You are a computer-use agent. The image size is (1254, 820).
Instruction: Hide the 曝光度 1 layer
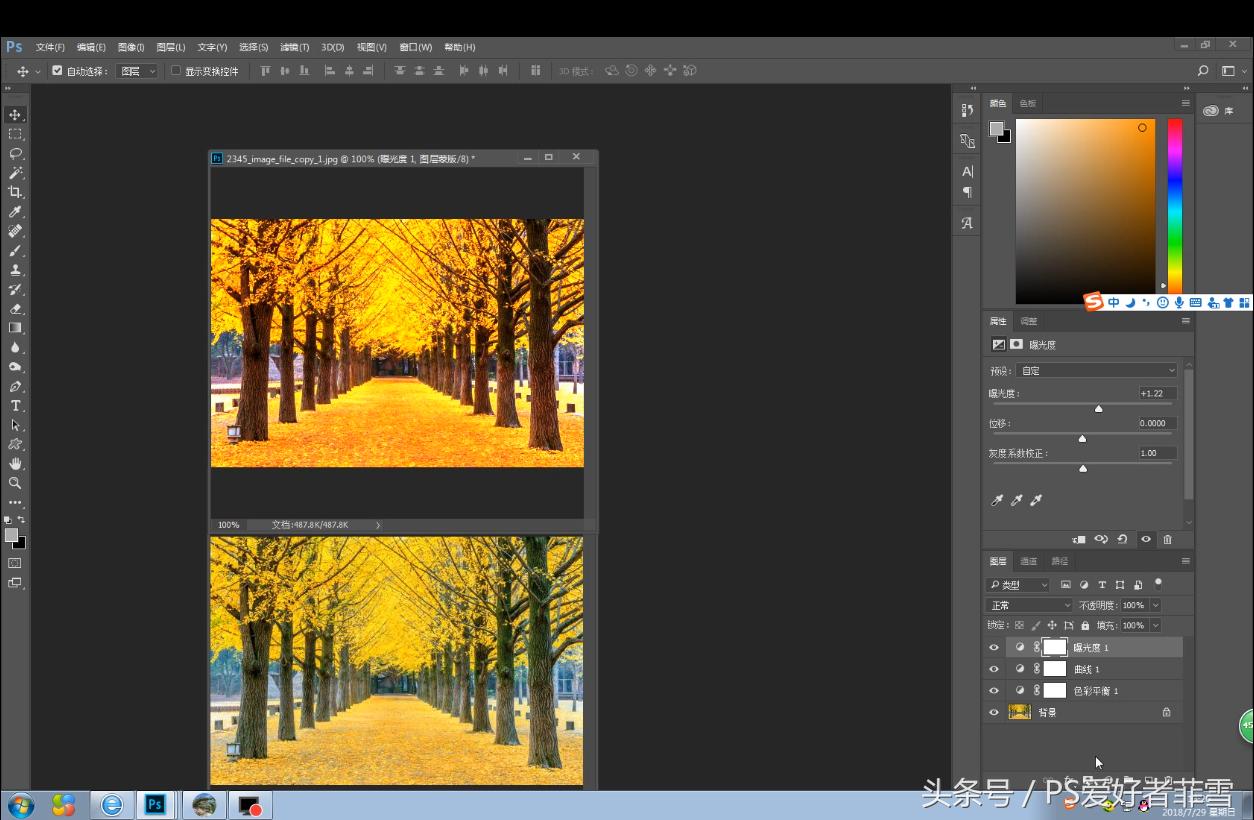994,647
